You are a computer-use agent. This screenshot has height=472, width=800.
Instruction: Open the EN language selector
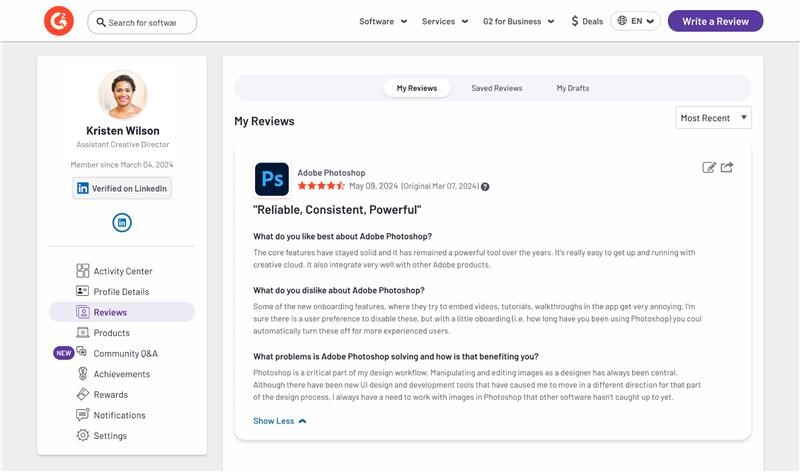point(636,21)
